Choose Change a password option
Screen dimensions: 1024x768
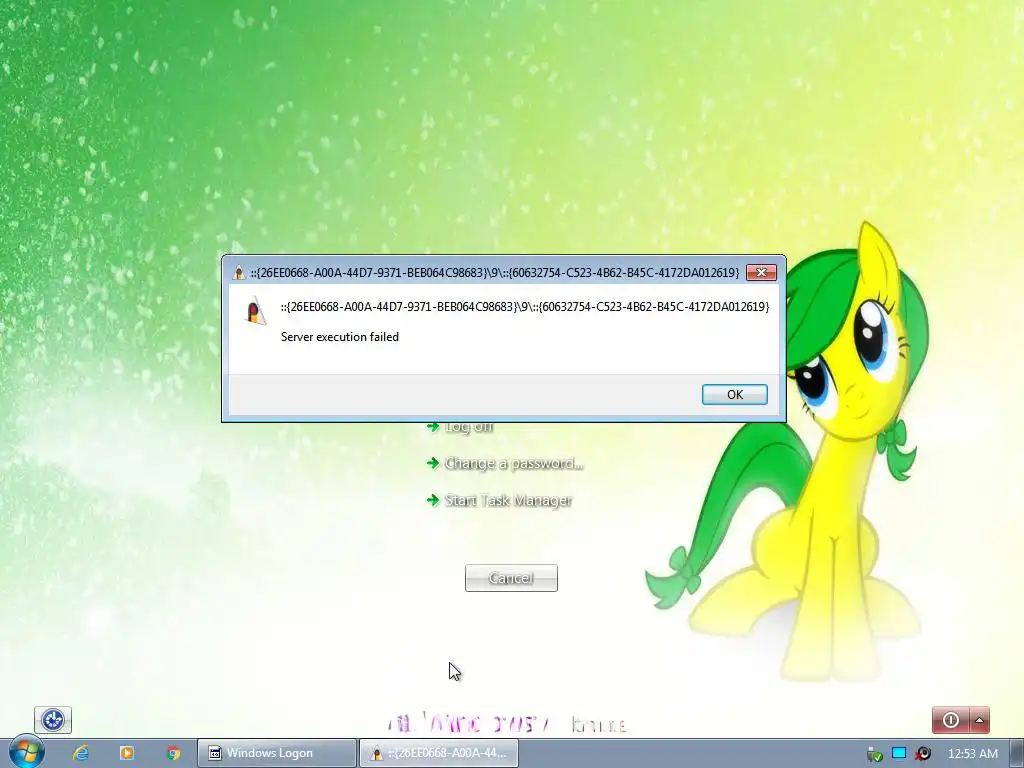[x=505, y=463]
